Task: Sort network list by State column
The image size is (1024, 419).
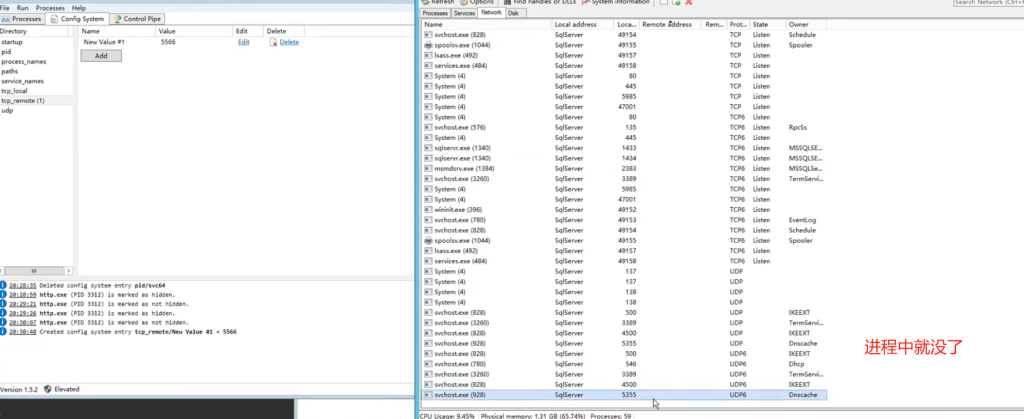Action: click(x=767, y=24)
